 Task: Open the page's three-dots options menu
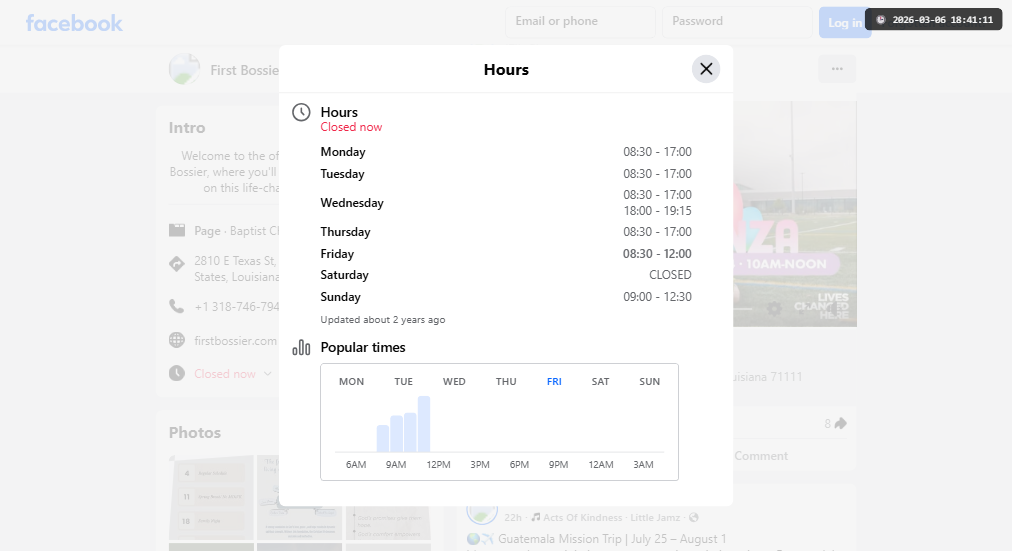pos(837,69)
